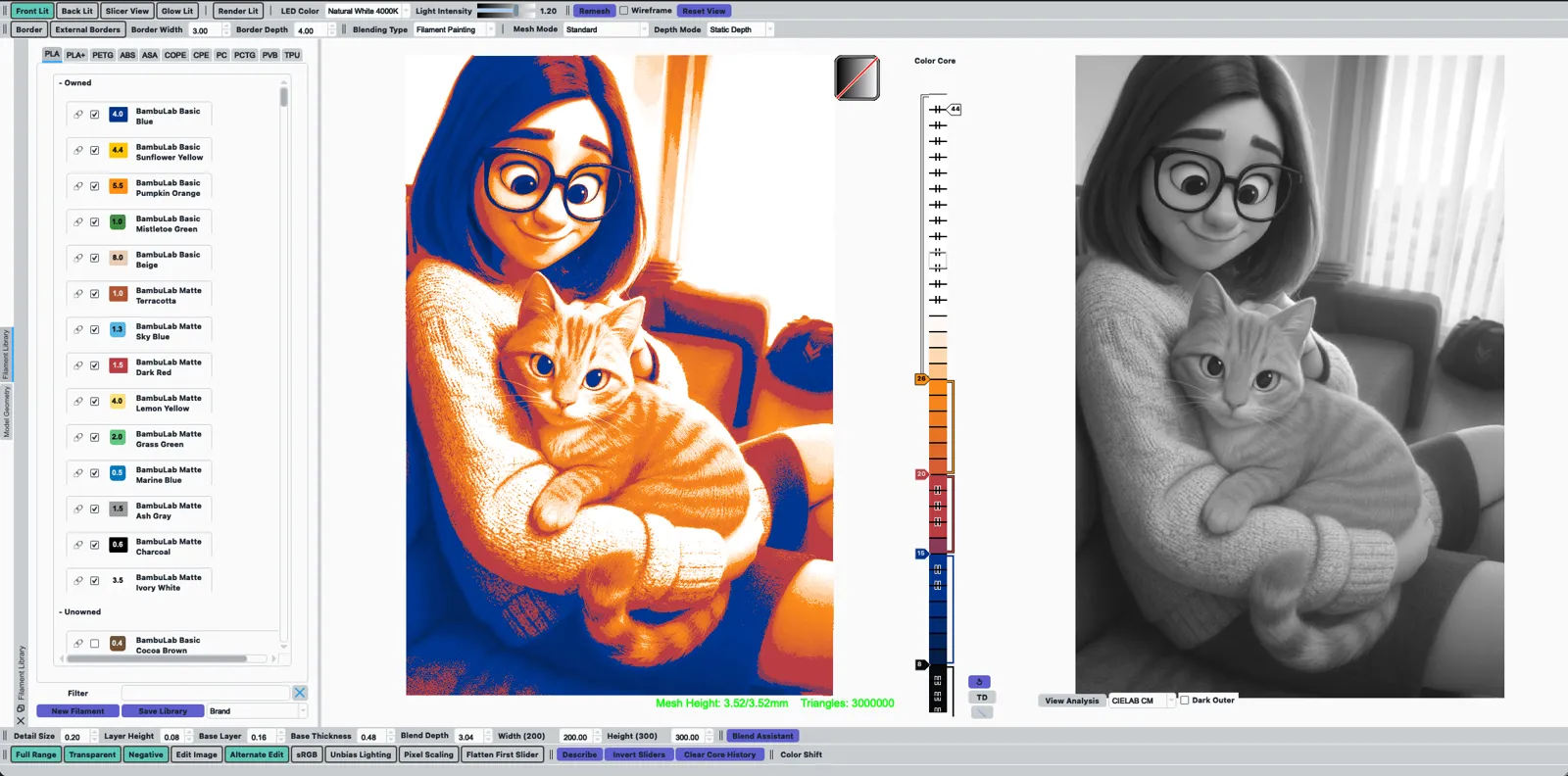Click the undock icon of Filament Library panel

21,707
